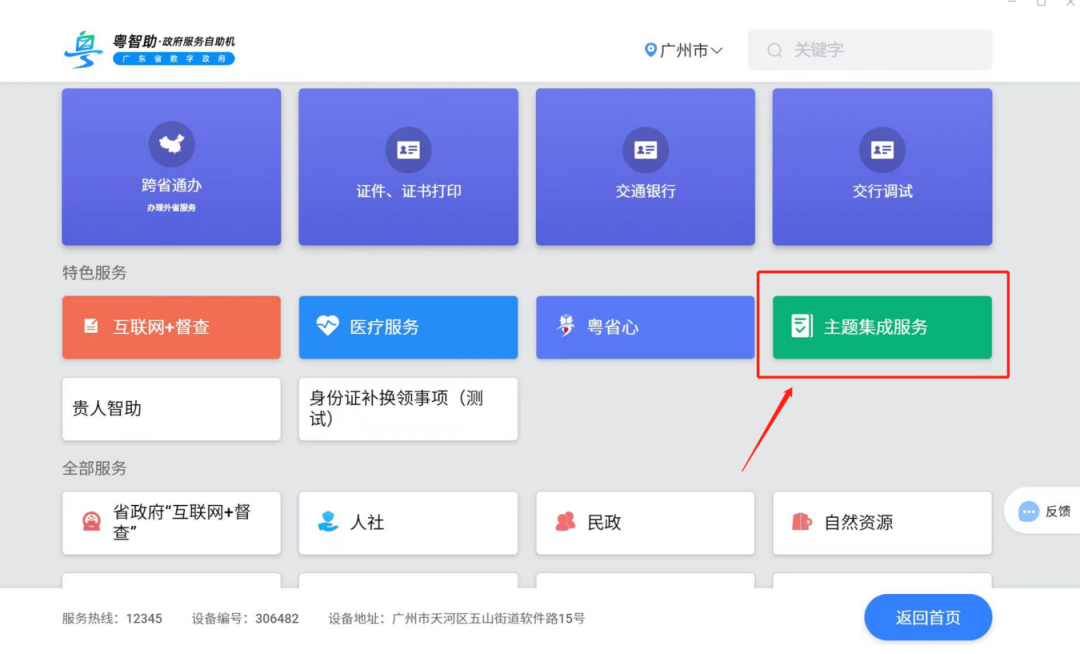Open the 跨省通办 cross-province service icon

pyautogui.click(x=170, y=146)
